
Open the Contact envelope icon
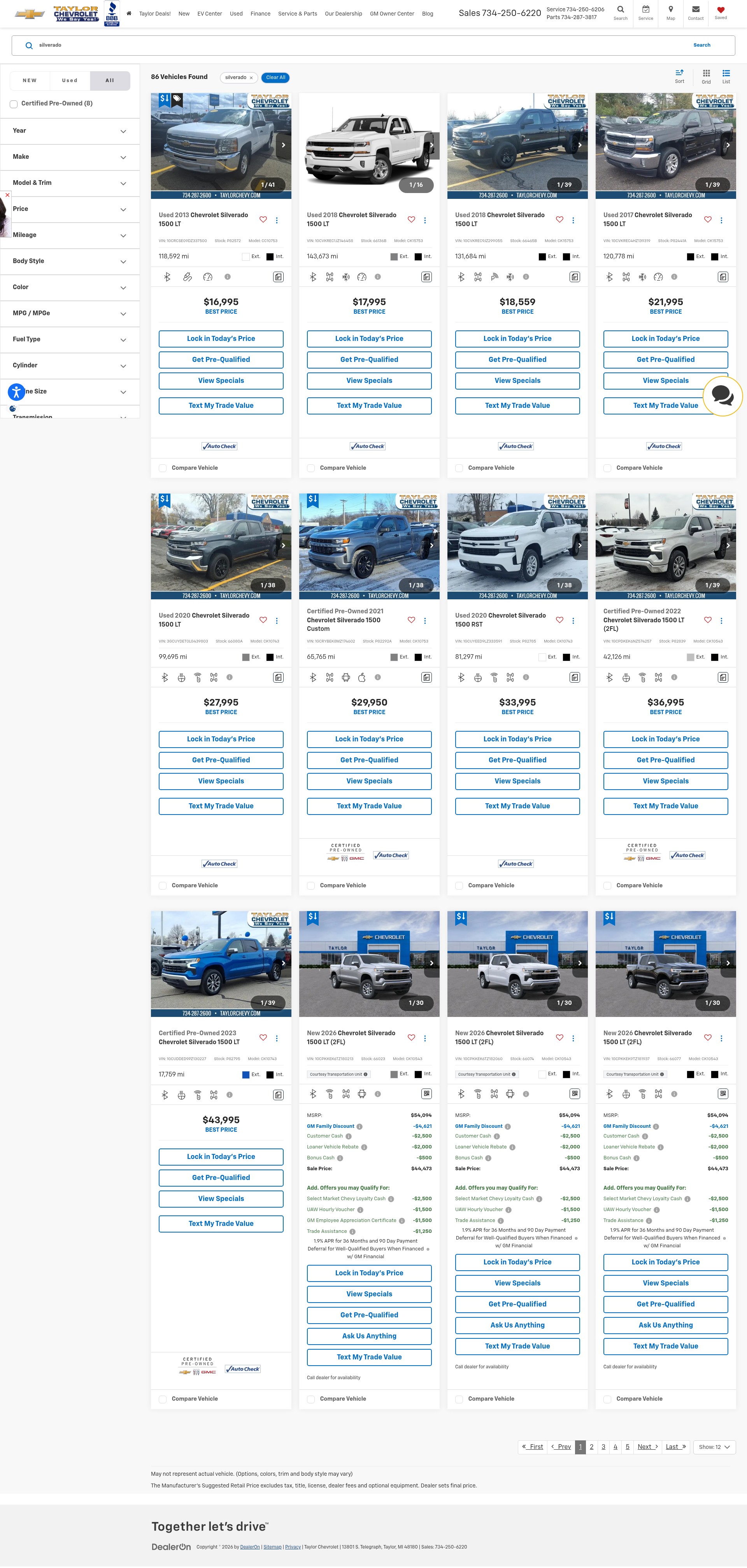click(695, 10)
